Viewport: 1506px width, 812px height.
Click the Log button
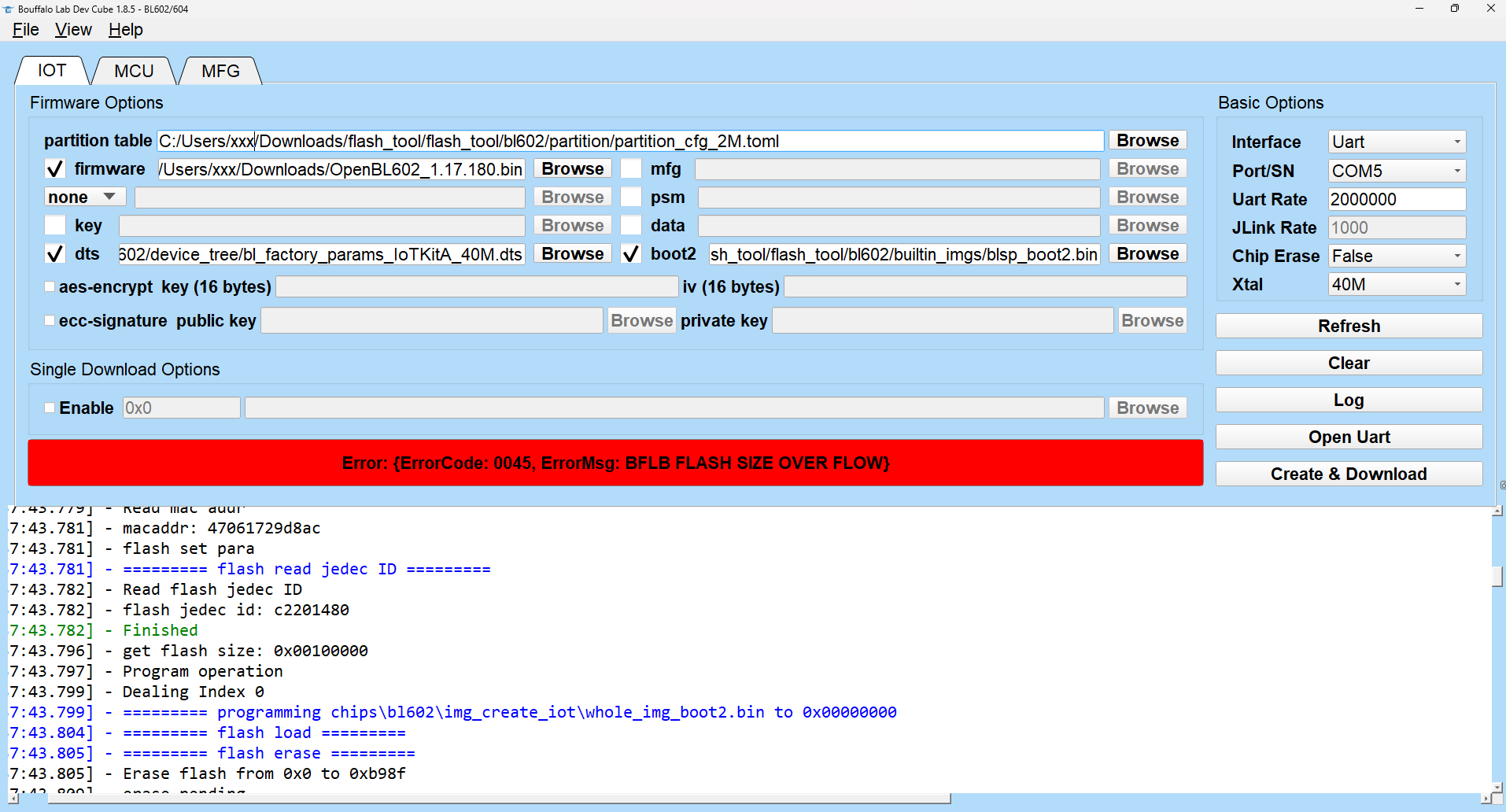(1349, 400)
